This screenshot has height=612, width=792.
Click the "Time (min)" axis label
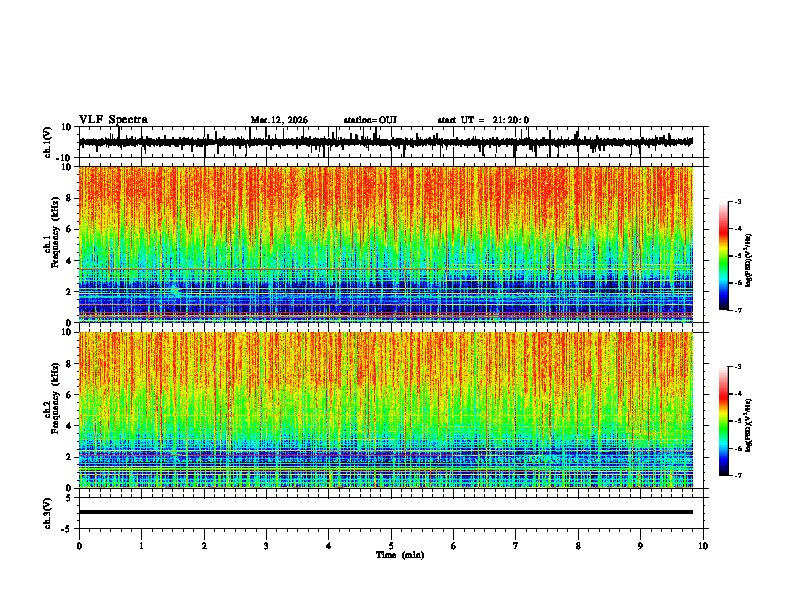click(x=400, y=555)
